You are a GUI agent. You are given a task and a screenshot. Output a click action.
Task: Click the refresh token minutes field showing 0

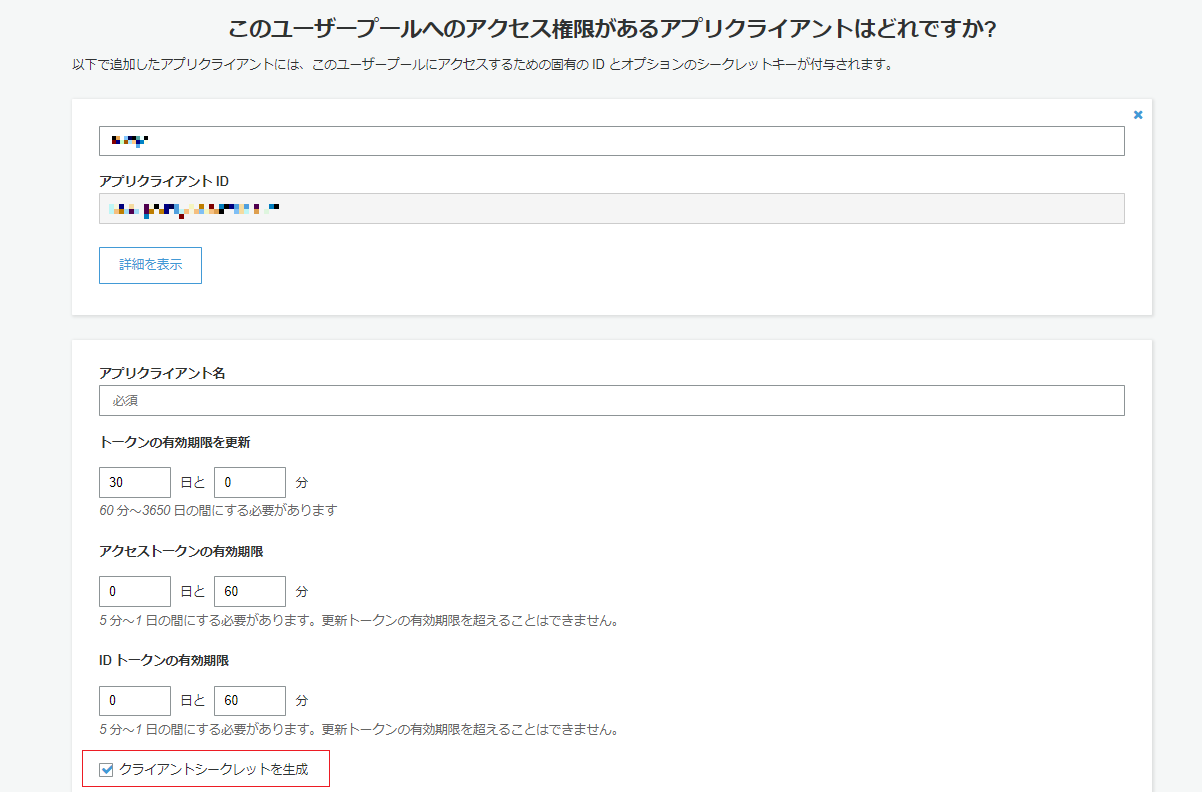click(x=249, y=482)
